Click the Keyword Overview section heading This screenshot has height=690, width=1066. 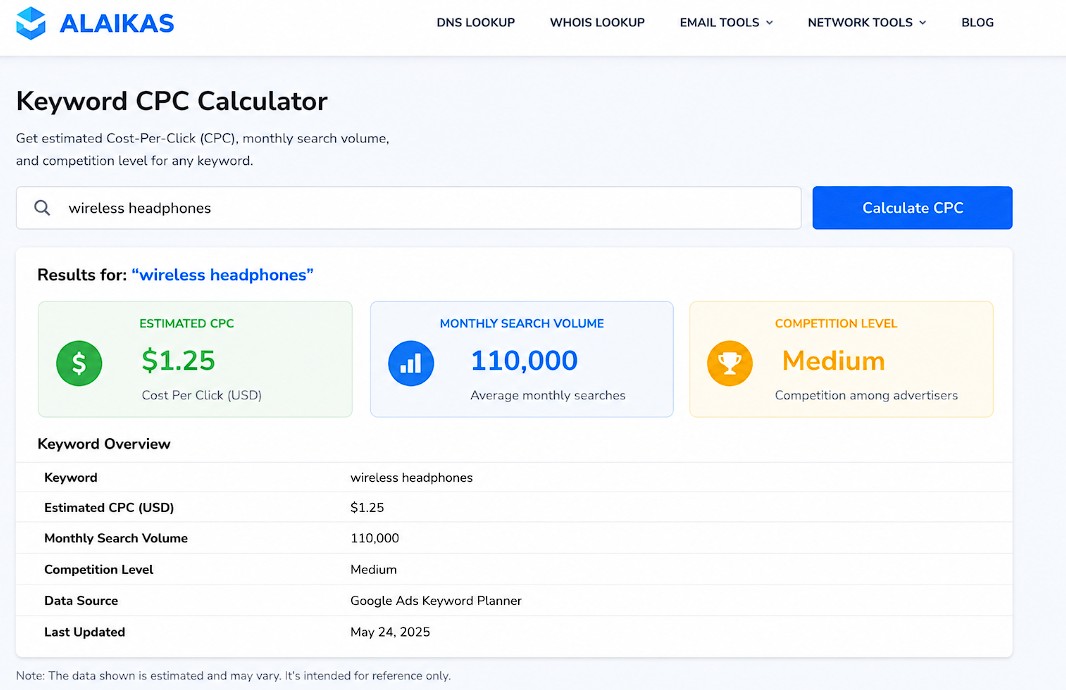point(104,444)
